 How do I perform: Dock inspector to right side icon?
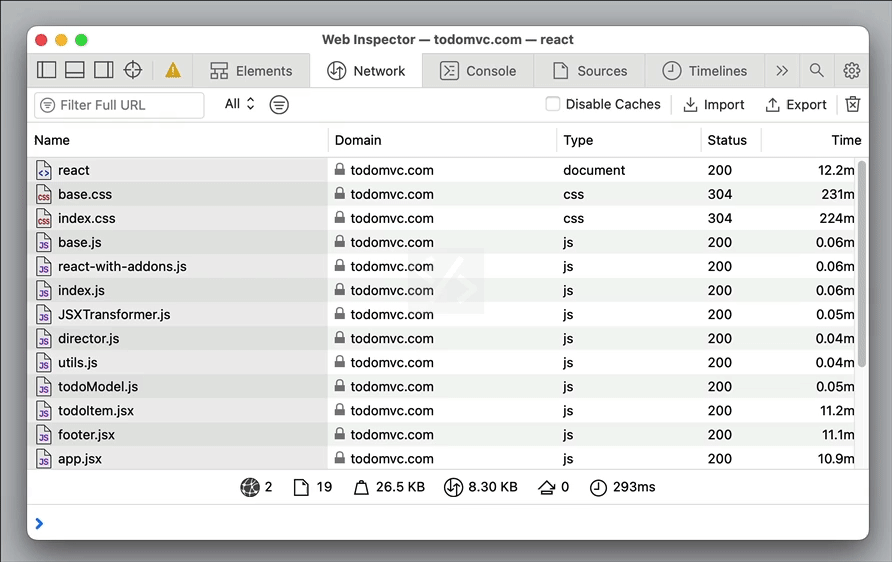point(104,71)
